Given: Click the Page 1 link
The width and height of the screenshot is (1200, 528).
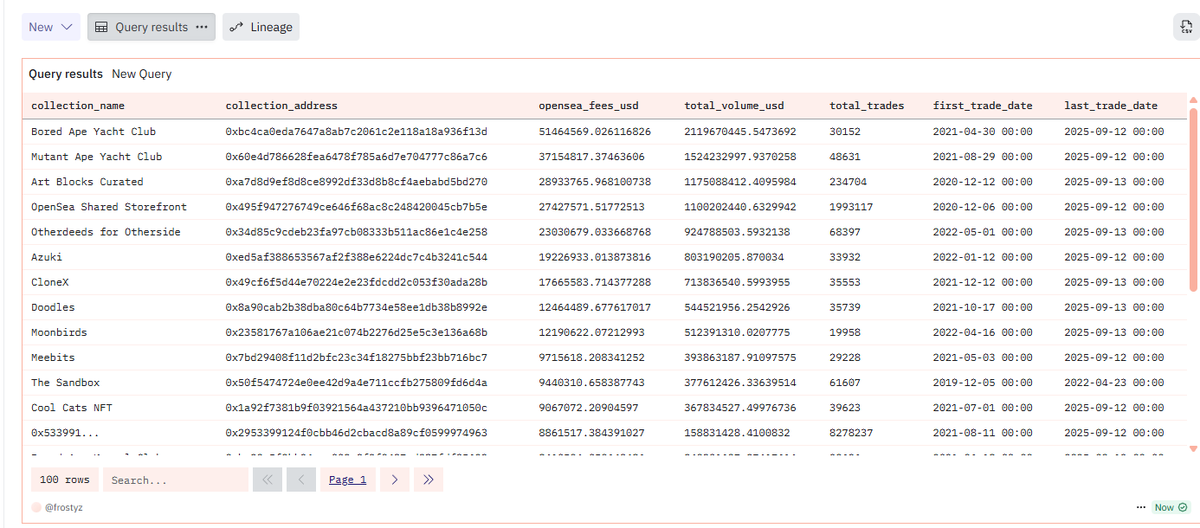Looking at the screenshot, I should (348, 480).
